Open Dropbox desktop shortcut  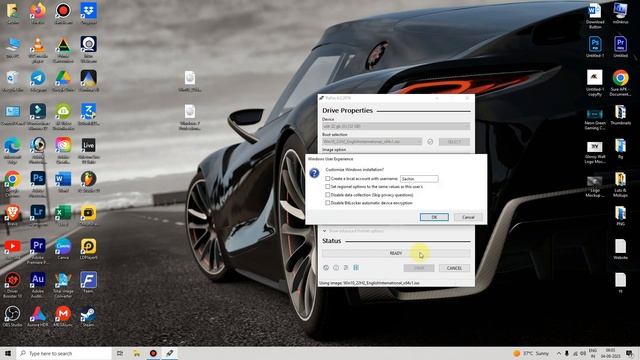pos(89,13)
